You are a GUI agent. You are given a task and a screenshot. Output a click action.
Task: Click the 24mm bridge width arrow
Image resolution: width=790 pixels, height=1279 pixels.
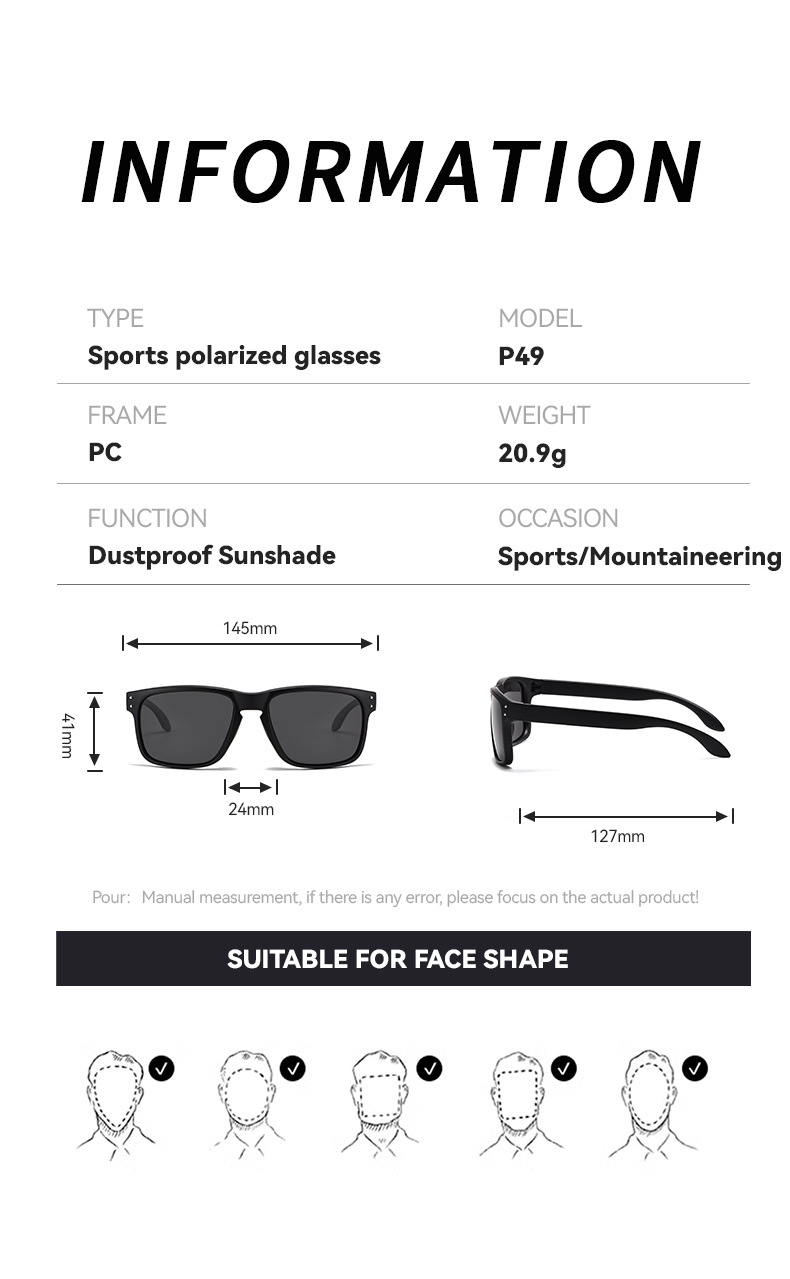250,788
